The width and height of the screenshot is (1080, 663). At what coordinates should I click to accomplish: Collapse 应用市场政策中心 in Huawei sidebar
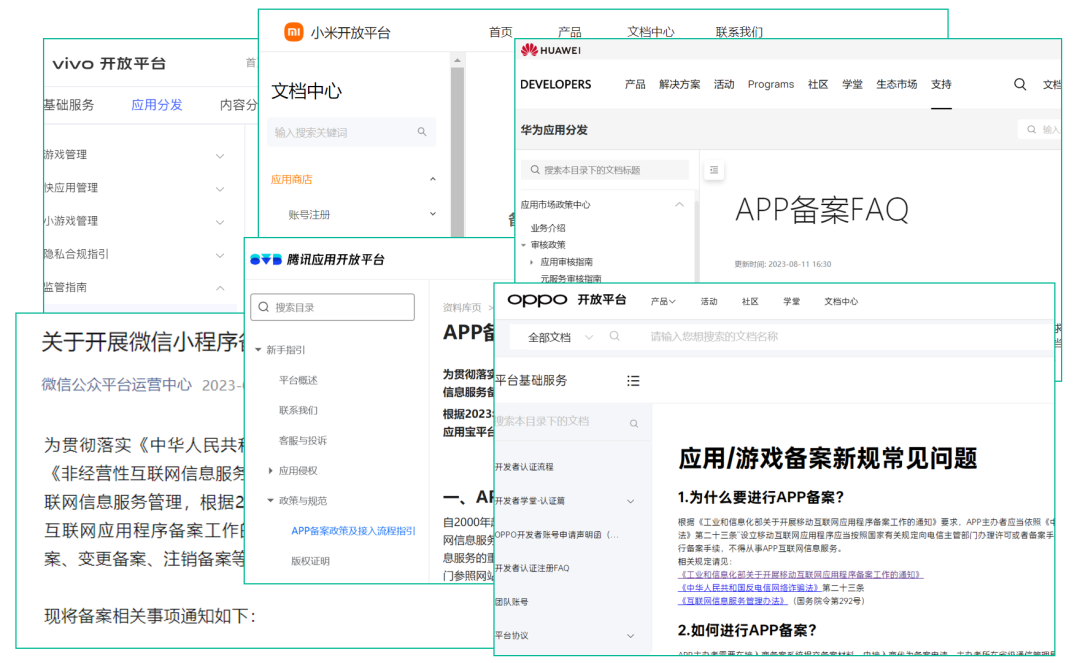click(x=679, y=204)
